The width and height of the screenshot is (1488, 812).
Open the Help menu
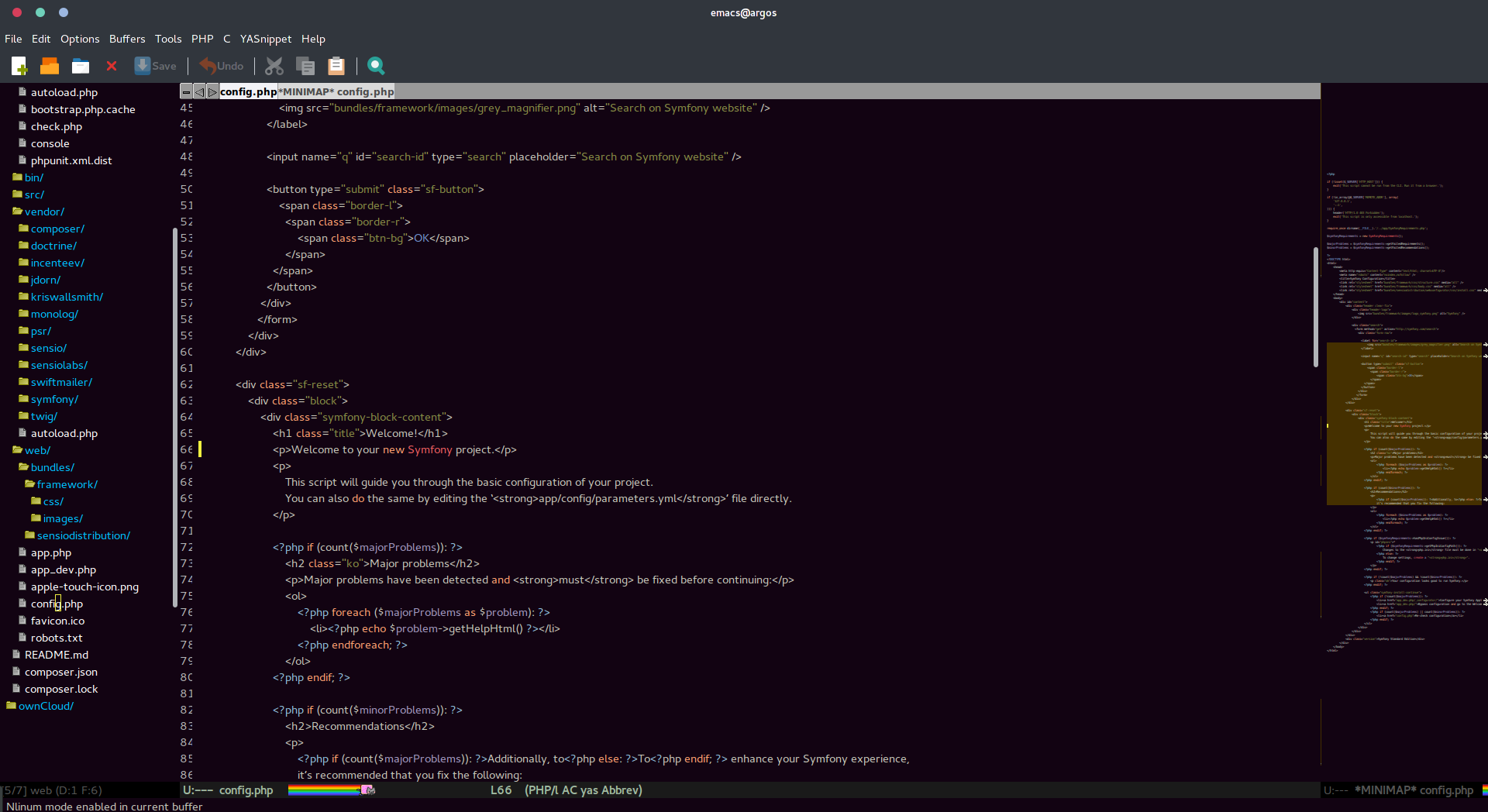pos(313,39)
